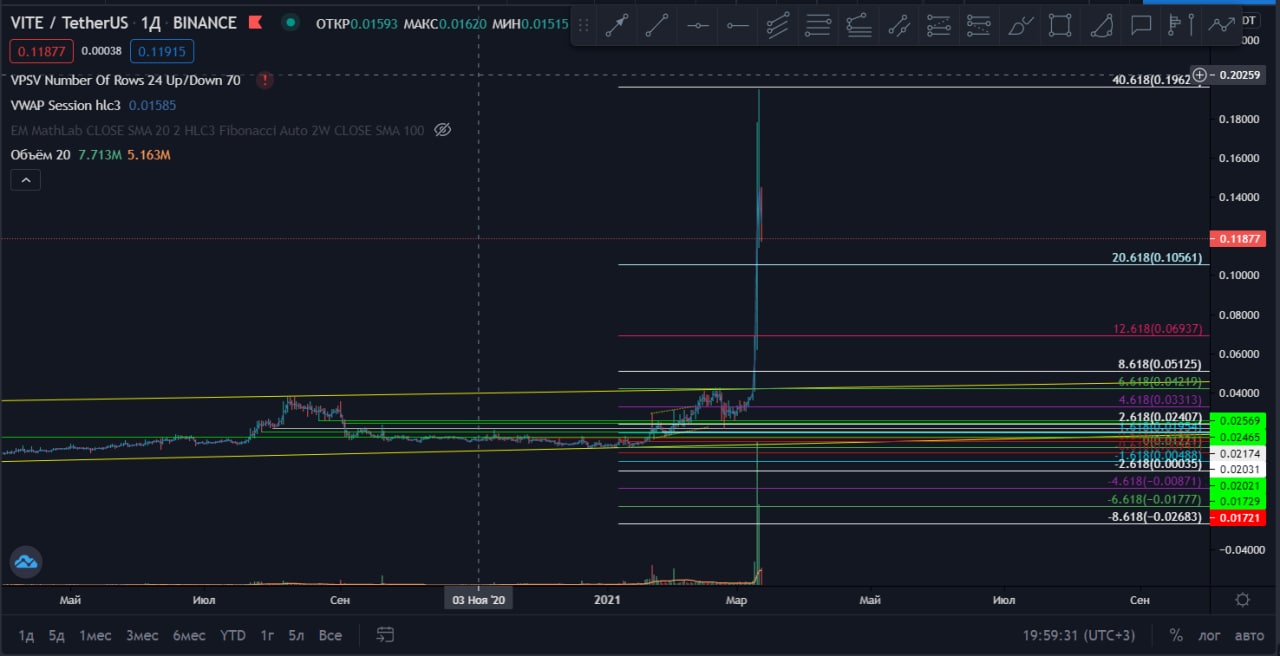
Task: Toggle auto scale 'авто'
Action: 1249,635
